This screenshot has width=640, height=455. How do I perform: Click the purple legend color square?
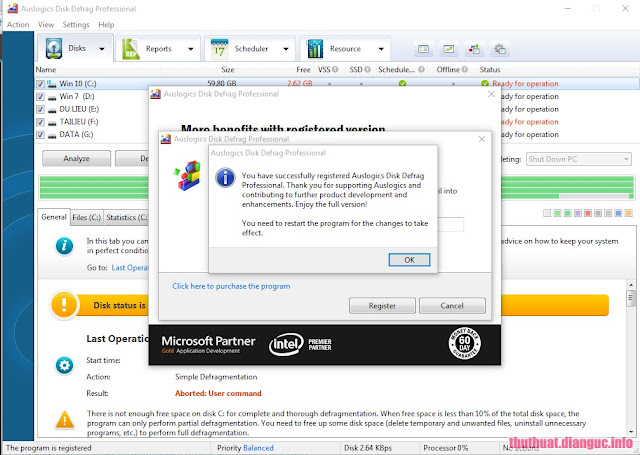[x=578, y=213]
